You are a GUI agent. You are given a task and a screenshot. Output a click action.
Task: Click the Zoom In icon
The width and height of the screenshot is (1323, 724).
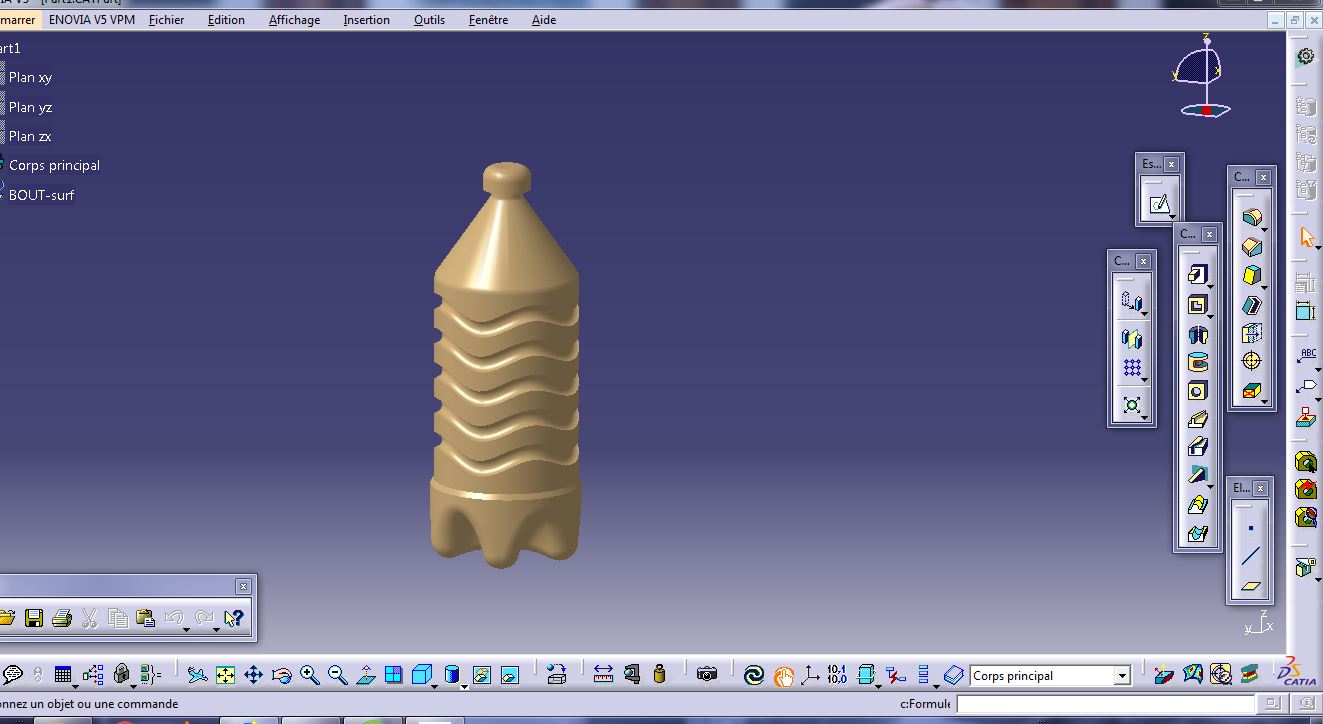click(309, 675)
